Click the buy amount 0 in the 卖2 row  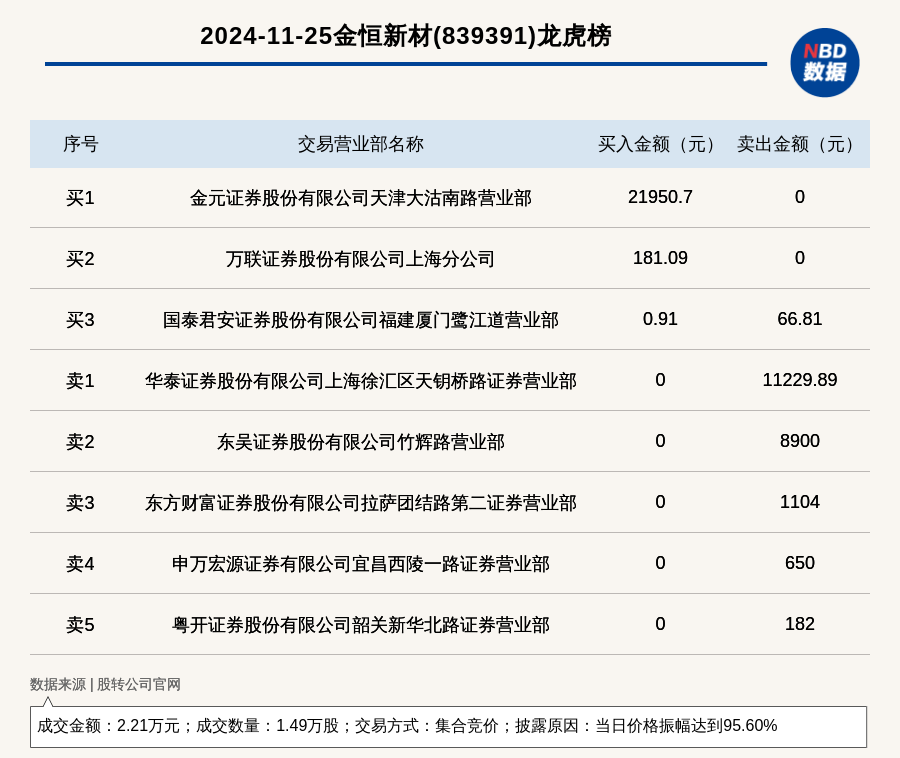pyautogui.click(x=660, y=441)
